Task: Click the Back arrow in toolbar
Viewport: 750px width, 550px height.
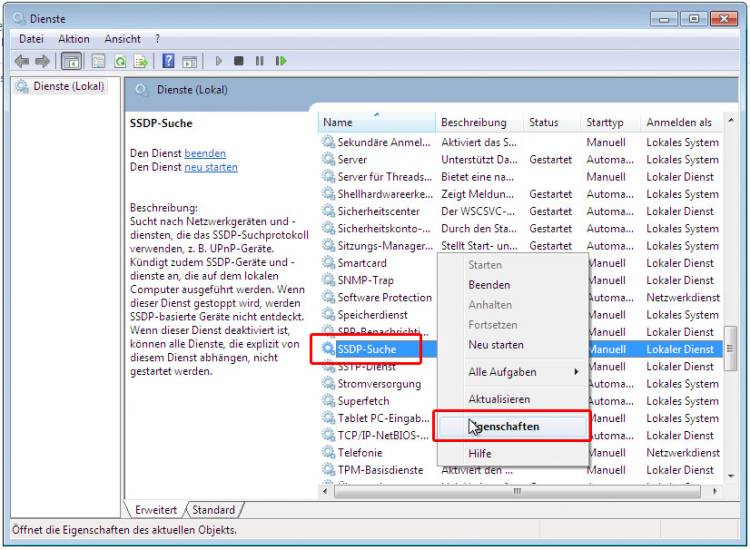Action: (20, 61)
